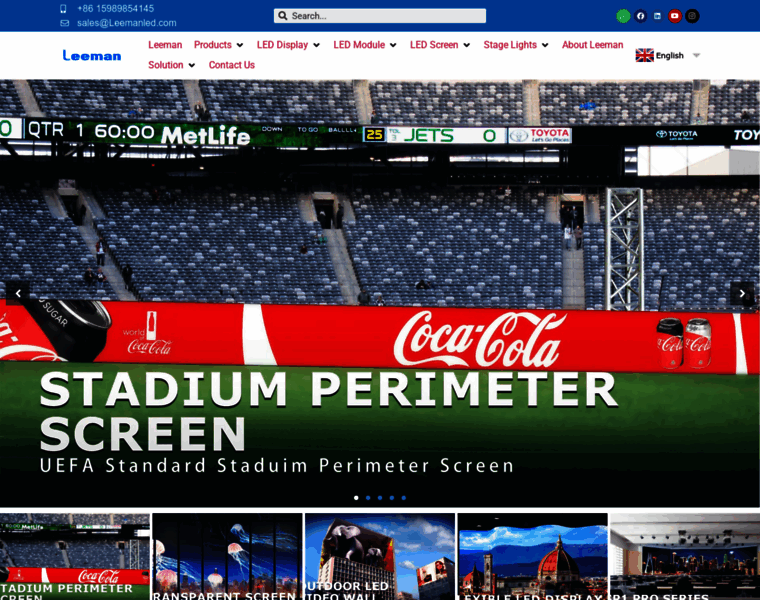The height and width of the screenshot is (600, 760).
Task: Click the Leeman logo
Action: tap(92, 56)
